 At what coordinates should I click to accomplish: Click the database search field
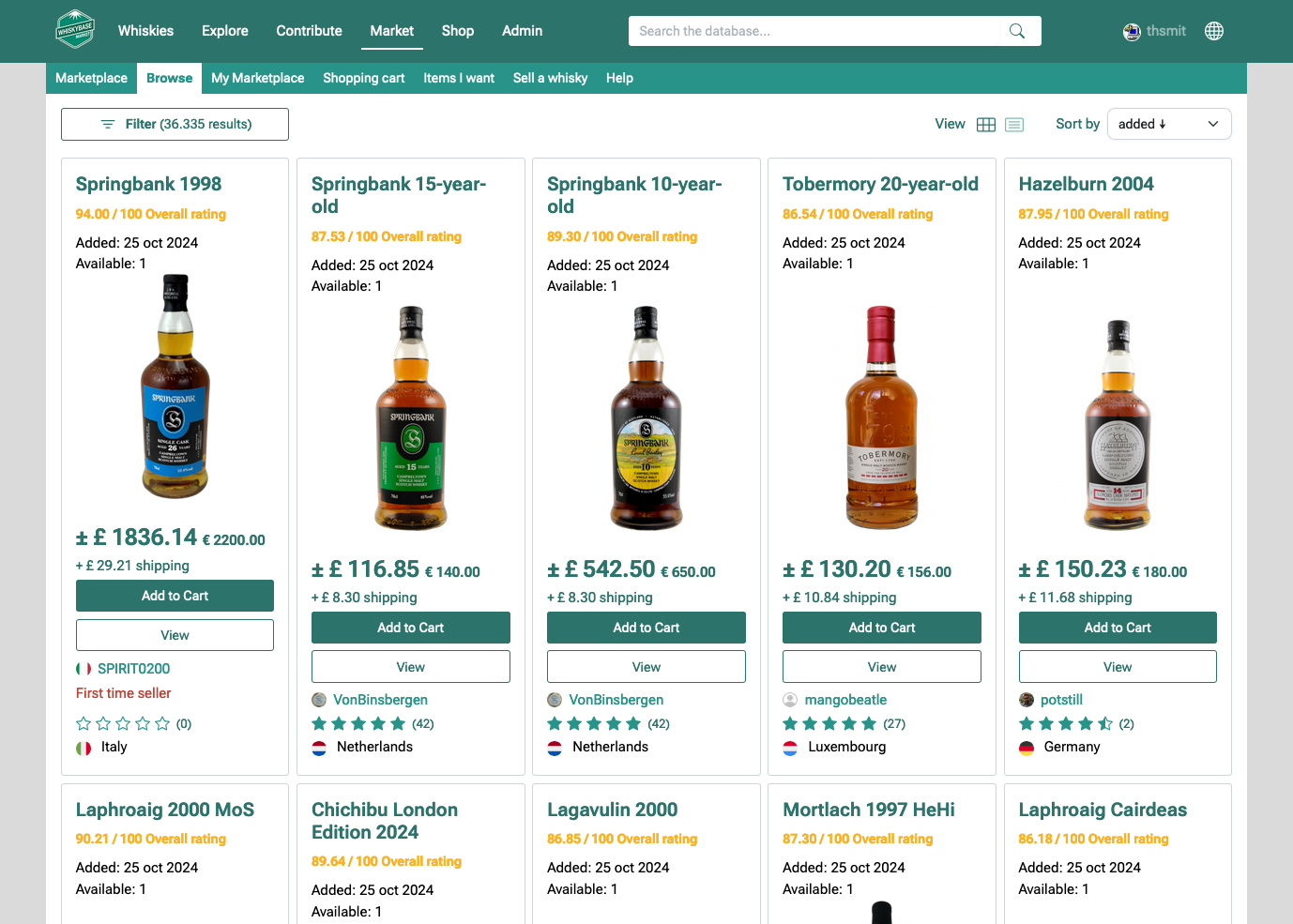point(816,31)
